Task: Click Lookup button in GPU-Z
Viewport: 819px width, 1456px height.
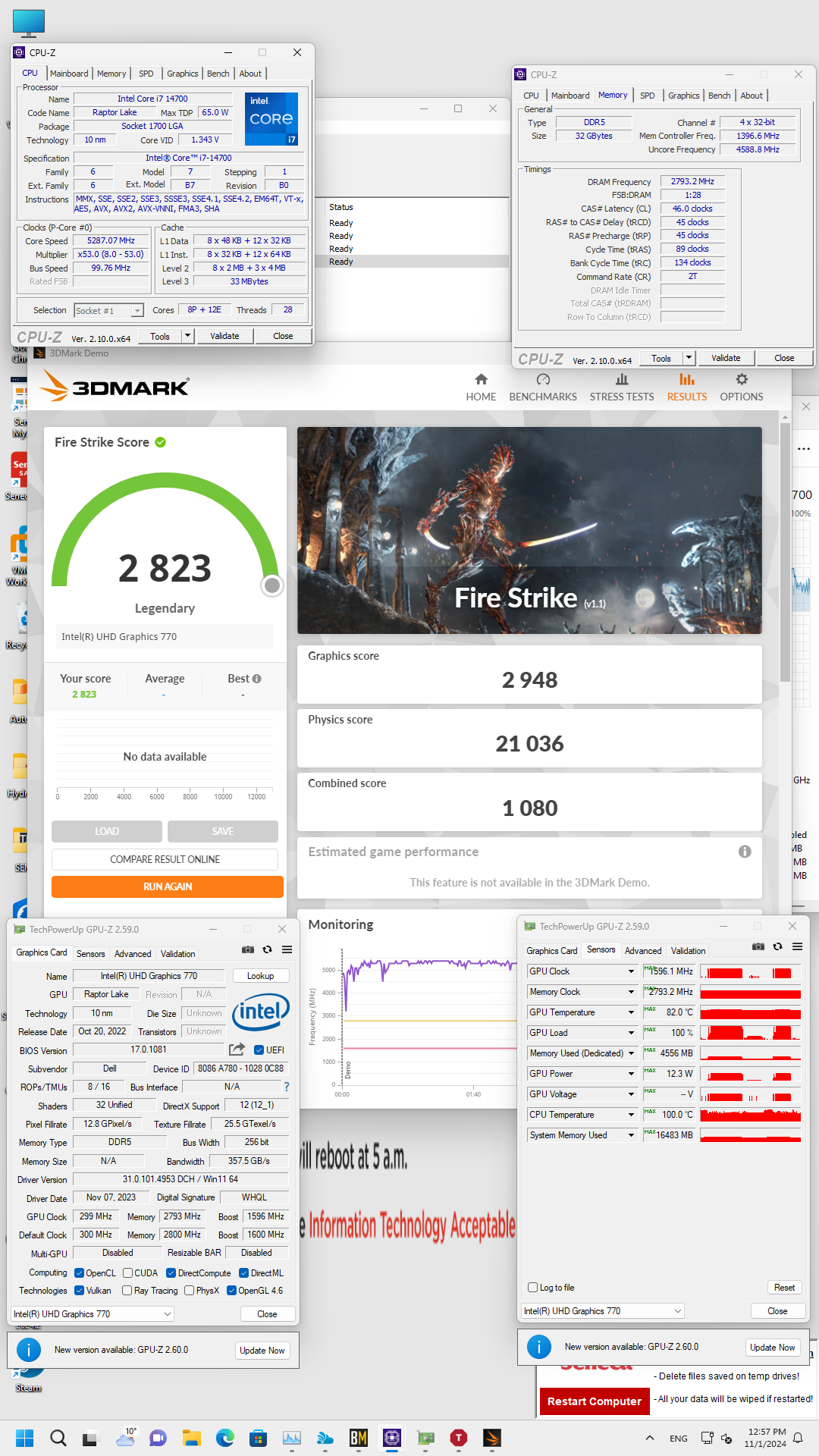Action: tap(260, 976)
